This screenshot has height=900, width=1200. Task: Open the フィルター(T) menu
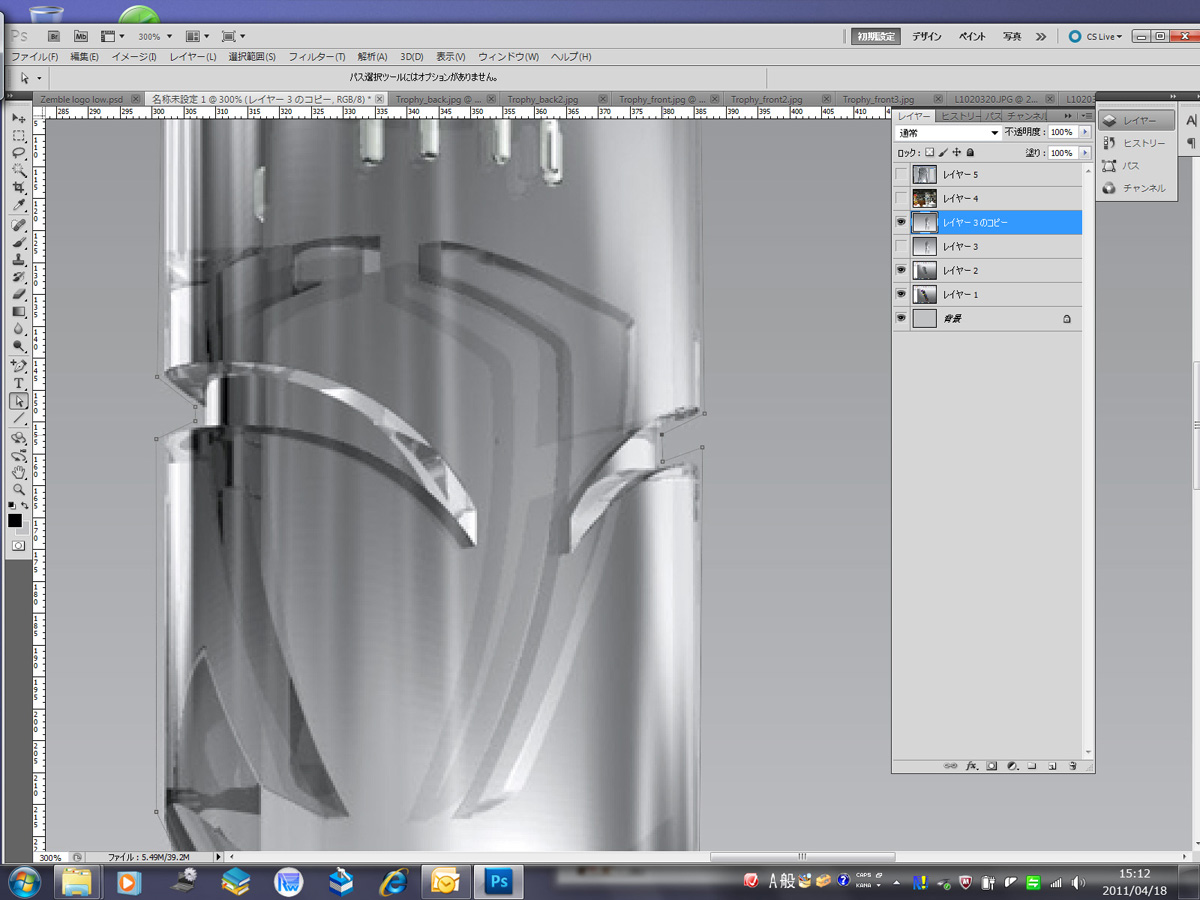tap(316, 57)
